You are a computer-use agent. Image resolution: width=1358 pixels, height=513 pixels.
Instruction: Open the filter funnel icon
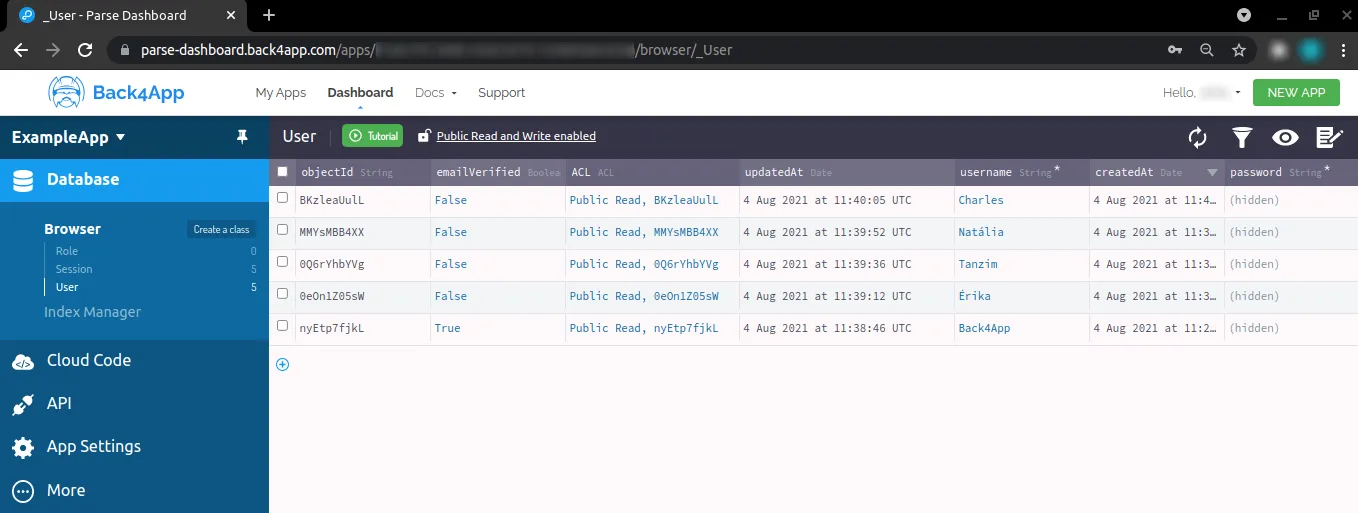1241,137
